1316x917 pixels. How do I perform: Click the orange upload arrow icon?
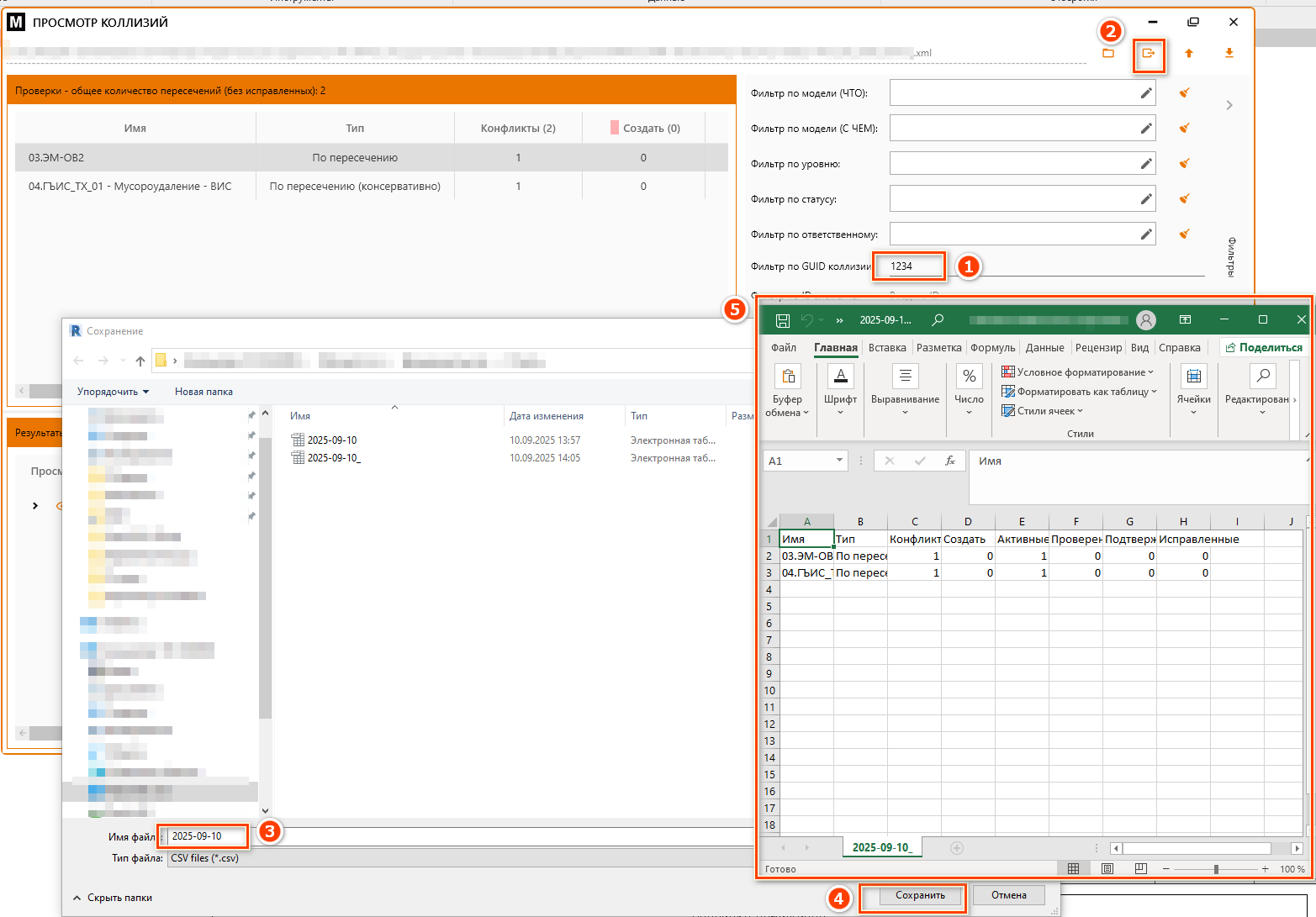click(x=1189, y=54)
